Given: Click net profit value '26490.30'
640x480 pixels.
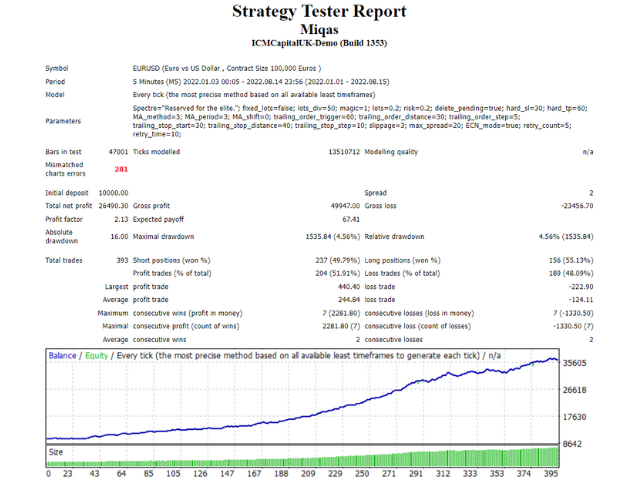Looking at the screenshot, I should click(113, 206).
